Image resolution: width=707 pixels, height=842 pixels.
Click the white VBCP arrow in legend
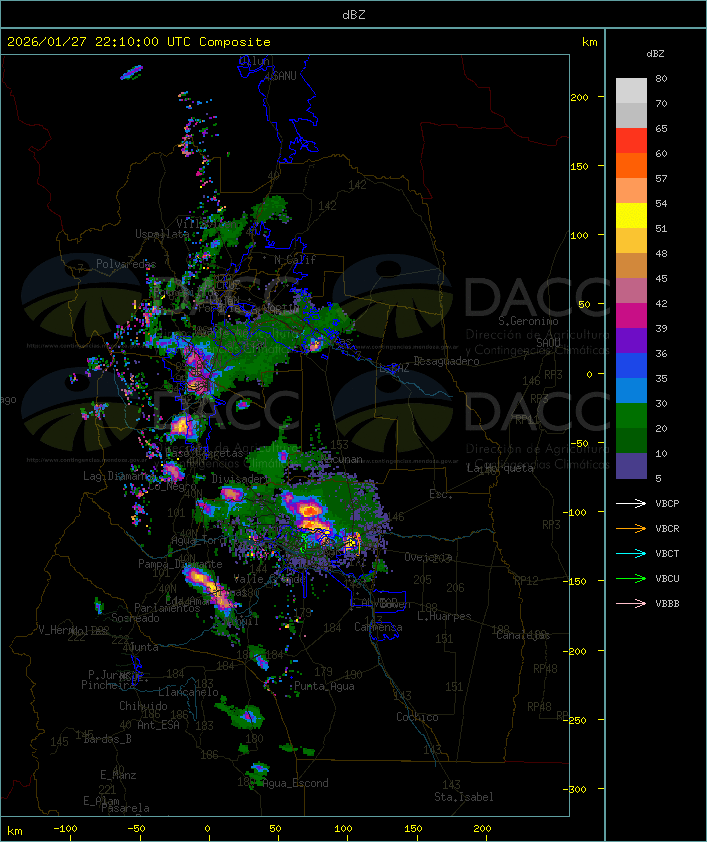(x=631, y=504)
